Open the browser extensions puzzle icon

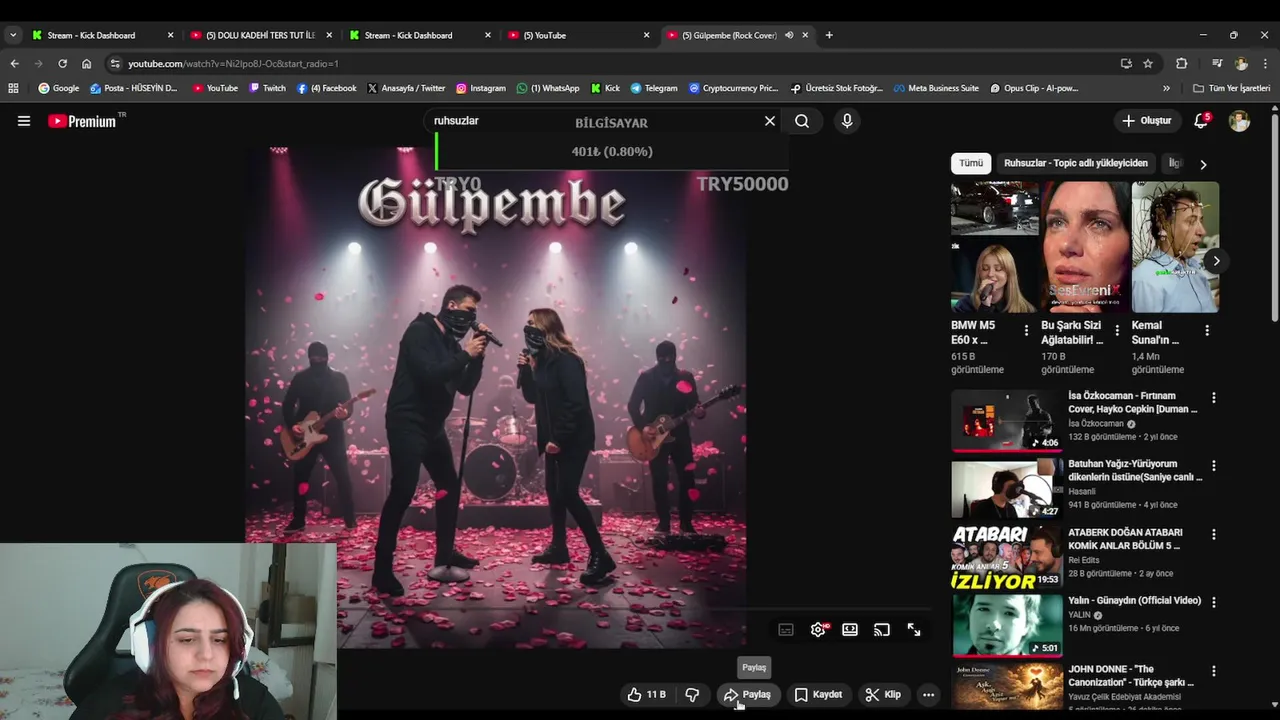click(x=1181, y=63)
